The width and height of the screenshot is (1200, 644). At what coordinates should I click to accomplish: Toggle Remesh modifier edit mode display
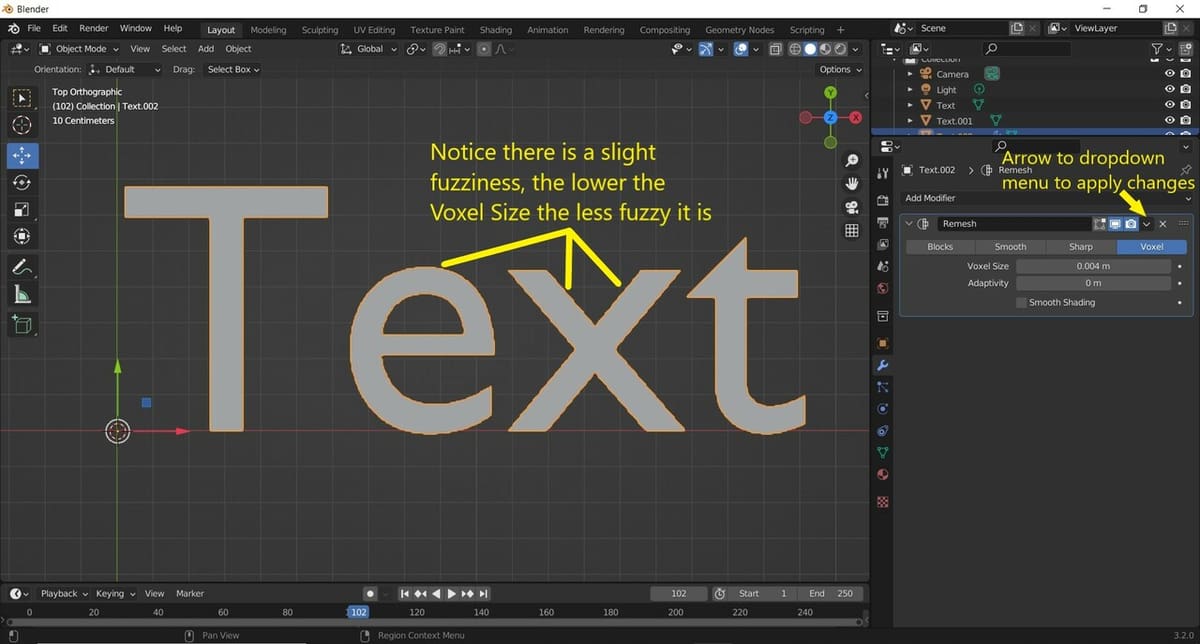click(1099, 224)
